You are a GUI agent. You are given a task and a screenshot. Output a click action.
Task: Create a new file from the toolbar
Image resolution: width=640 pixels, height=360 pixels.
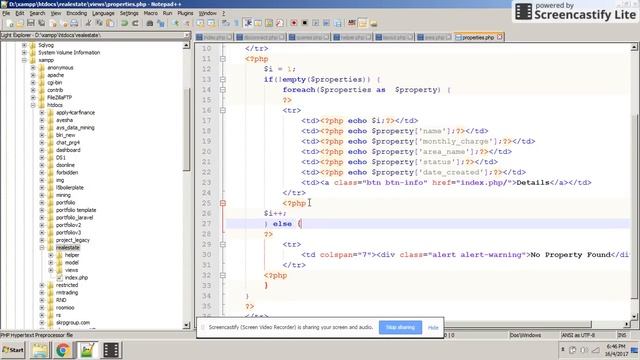[10, 23]
